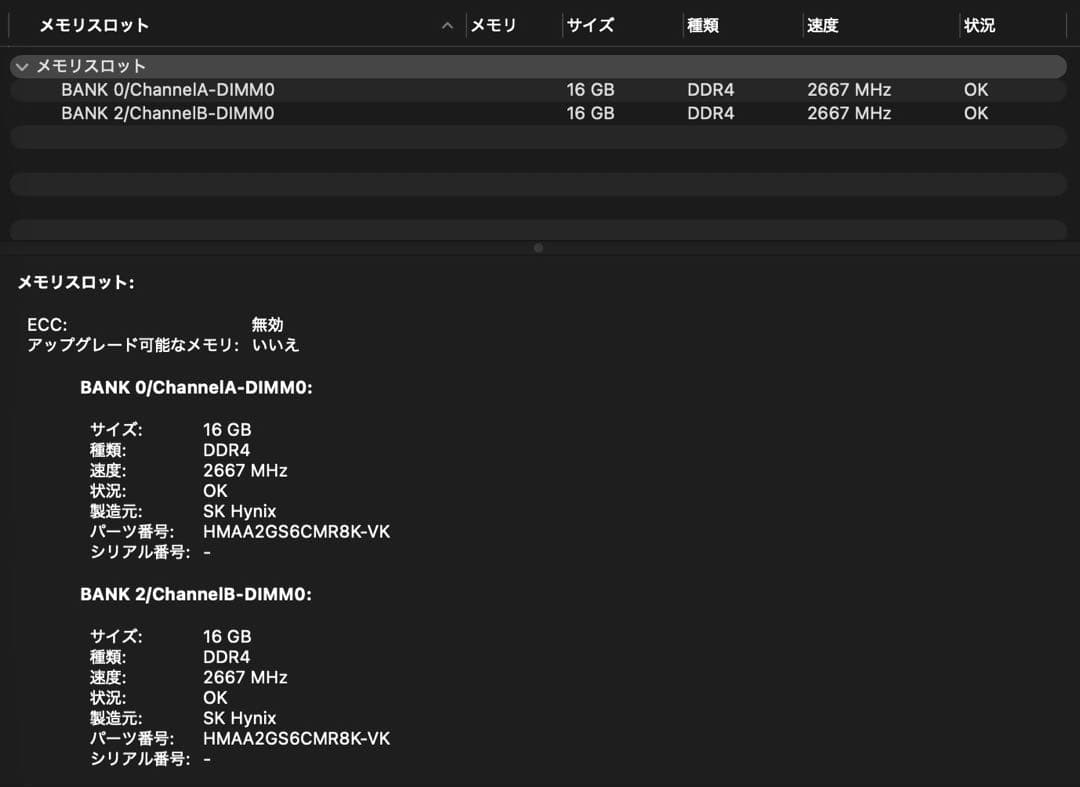Select the BANK 2/ChannelB-DIMM0 row
1080x787 pixels.
(x=170, y=113)
